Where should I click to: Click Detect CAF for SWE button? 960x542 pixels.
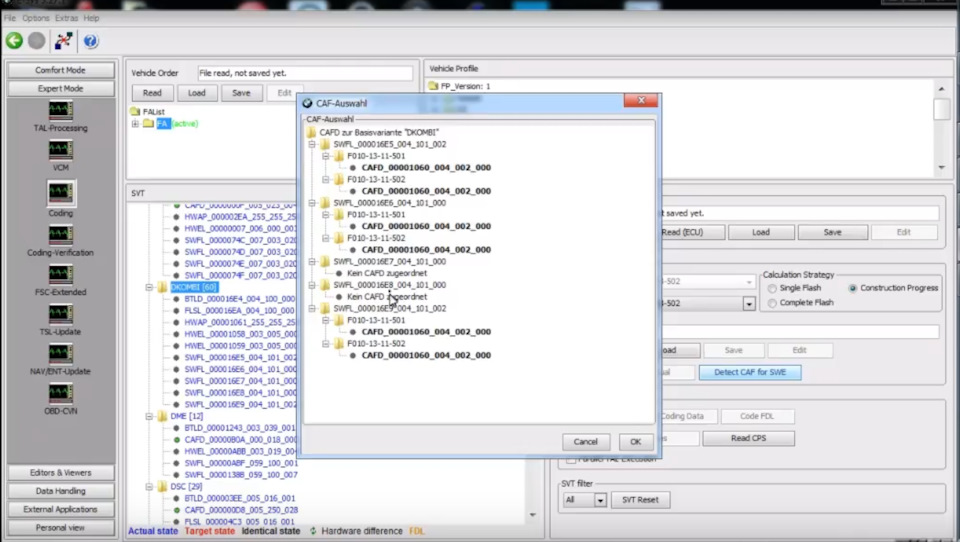pyautogui.click(x=750, y=372)
